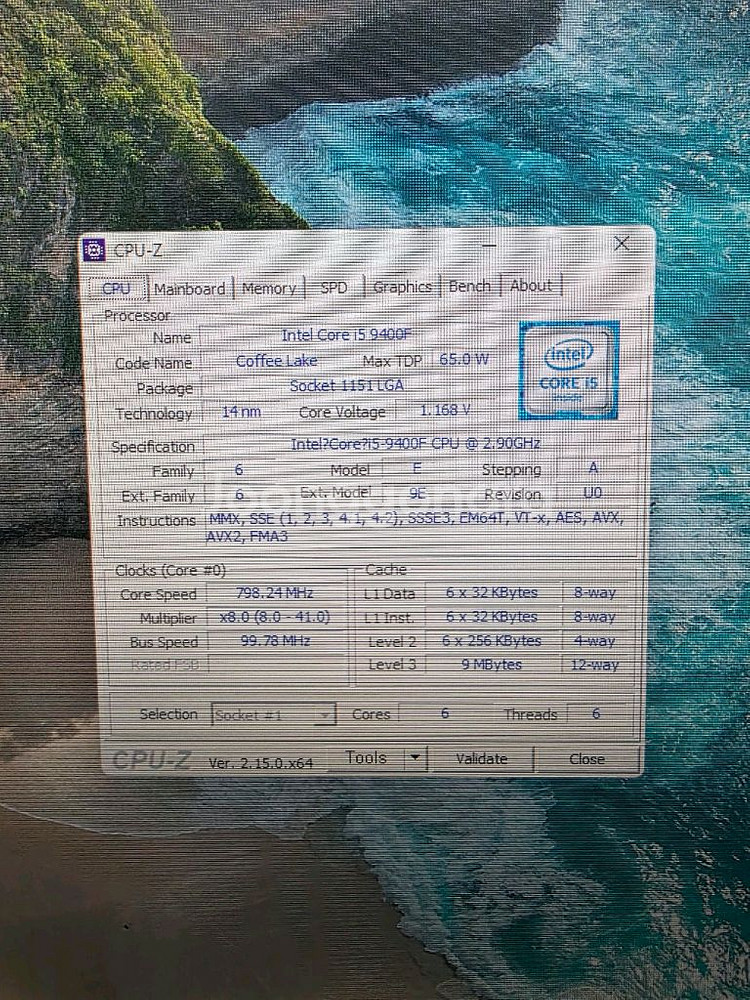Click the Tools button
The width and height of the screenshot is (750, 1000).
366,758
